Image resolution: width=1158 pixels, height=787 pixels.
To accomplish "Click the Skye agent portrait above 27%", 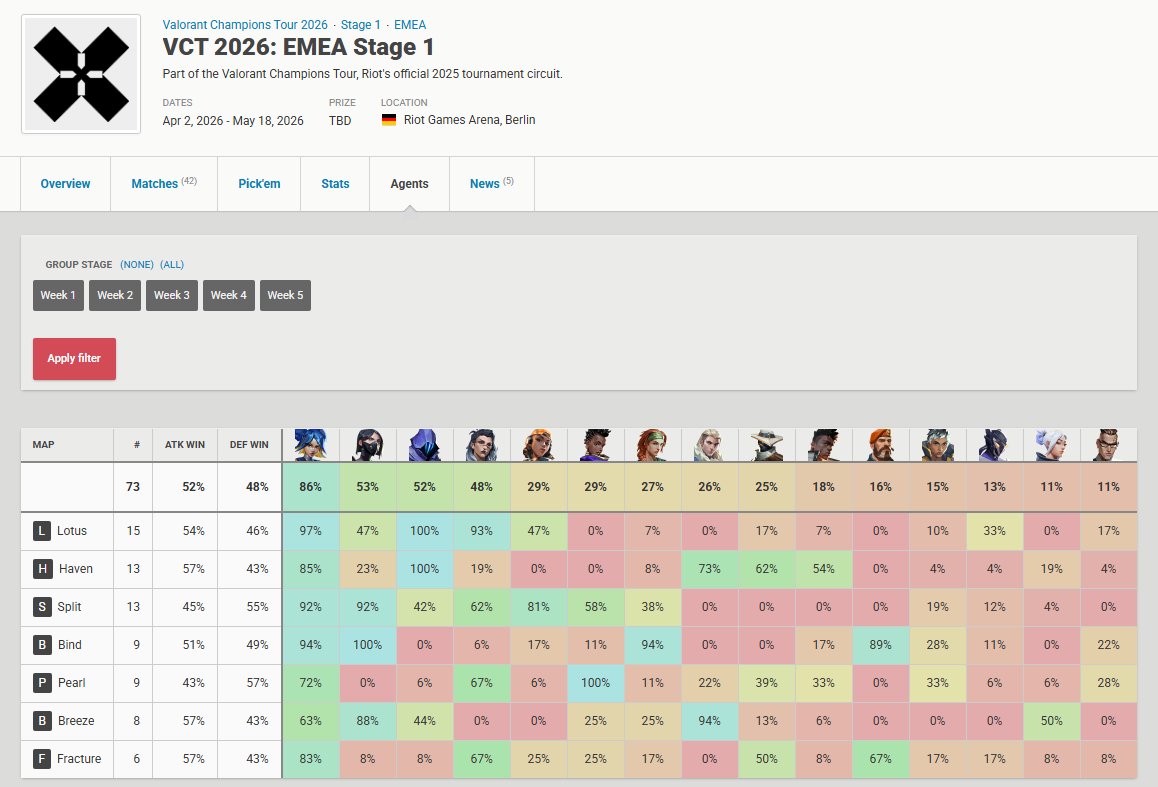I will 652,445.
